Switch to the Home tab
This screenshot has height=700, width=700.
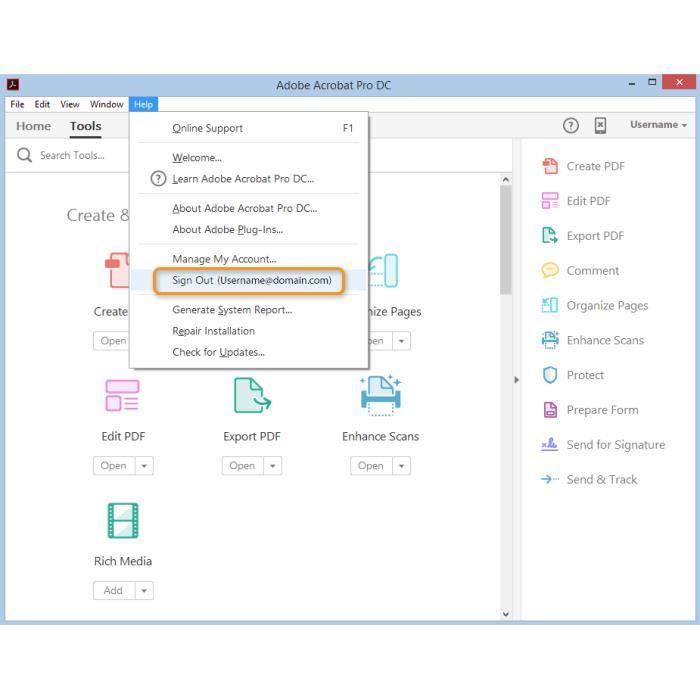tap(33, 126)
